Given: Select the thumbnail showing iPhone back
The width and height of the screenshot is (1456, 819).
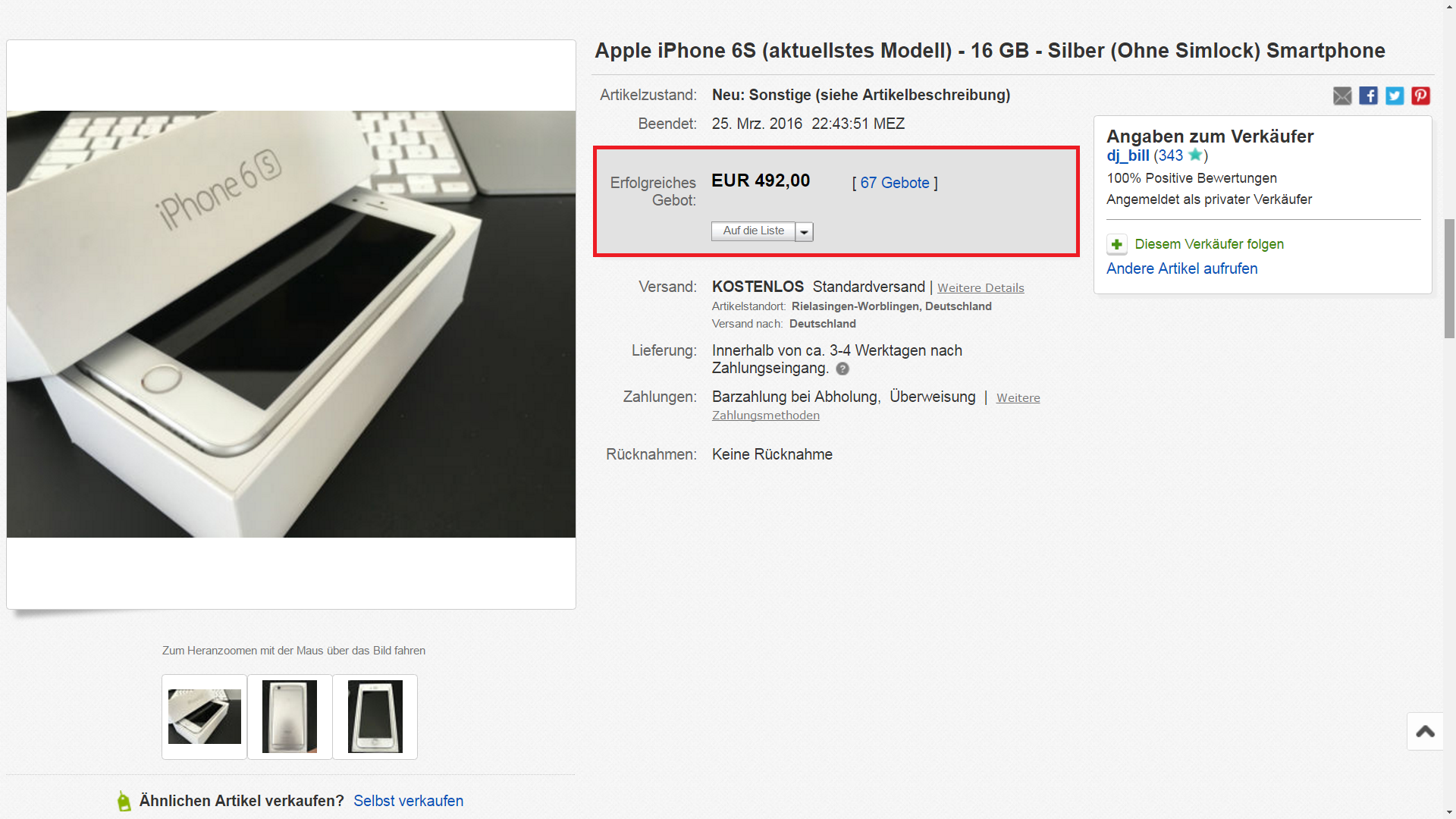Looking at the screenshot, I should tap(290, 717).
